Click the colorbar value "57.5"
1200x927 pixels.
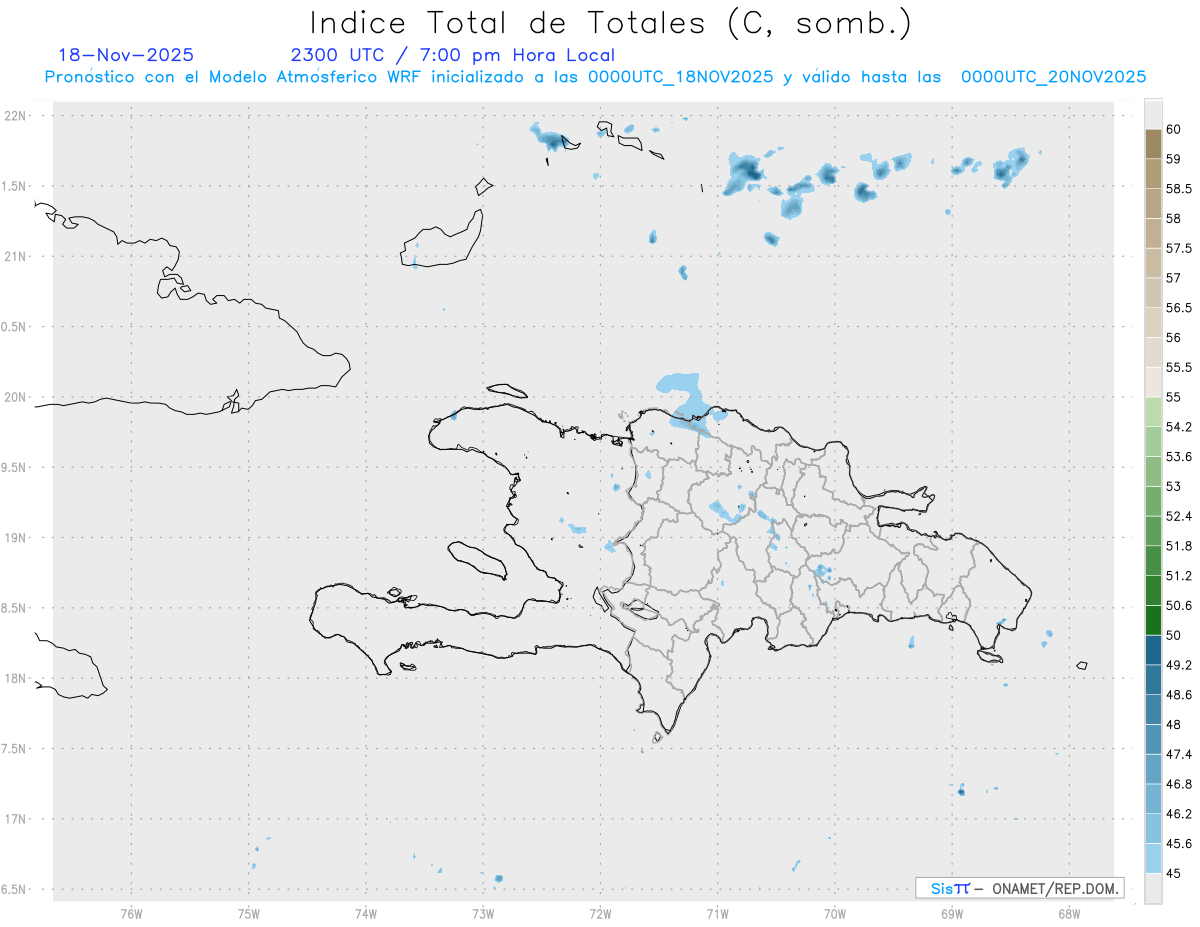pyautogui.click(x=1179, y=248)
